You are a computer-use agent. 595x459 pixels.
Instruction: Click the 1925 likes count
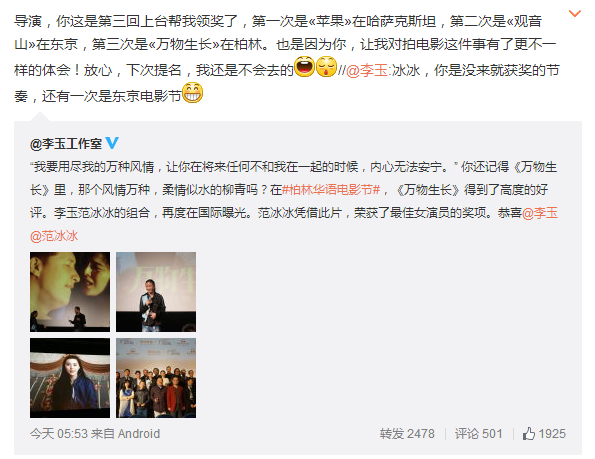(x=552, y=434)
